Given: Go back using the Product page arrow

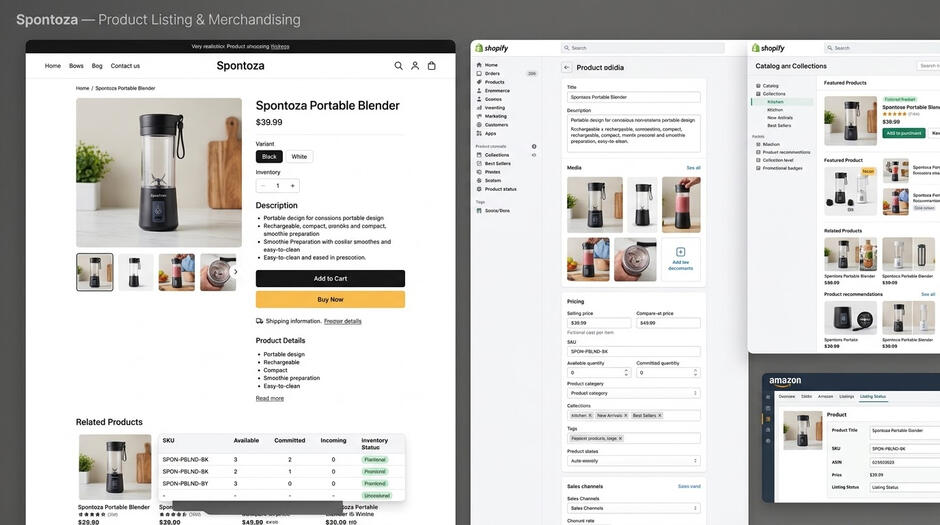Looking at the screenshot, I should [567, 68].
